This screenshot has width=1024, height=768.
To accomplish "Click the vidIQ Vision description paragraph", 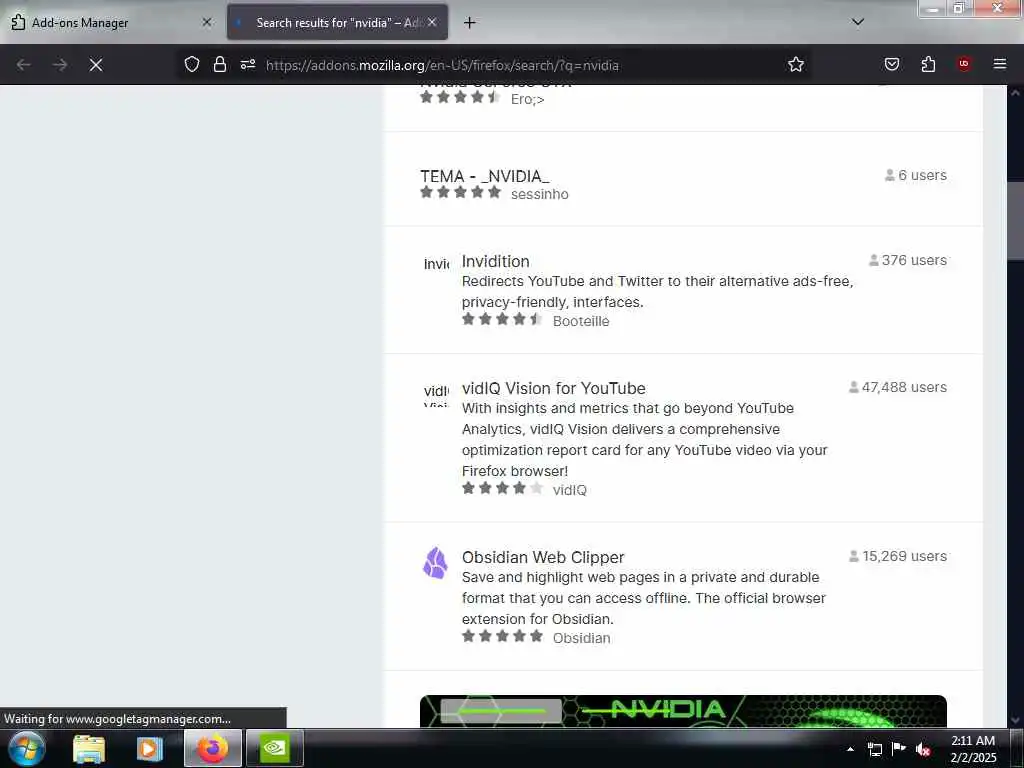I will tap(645, 440).
